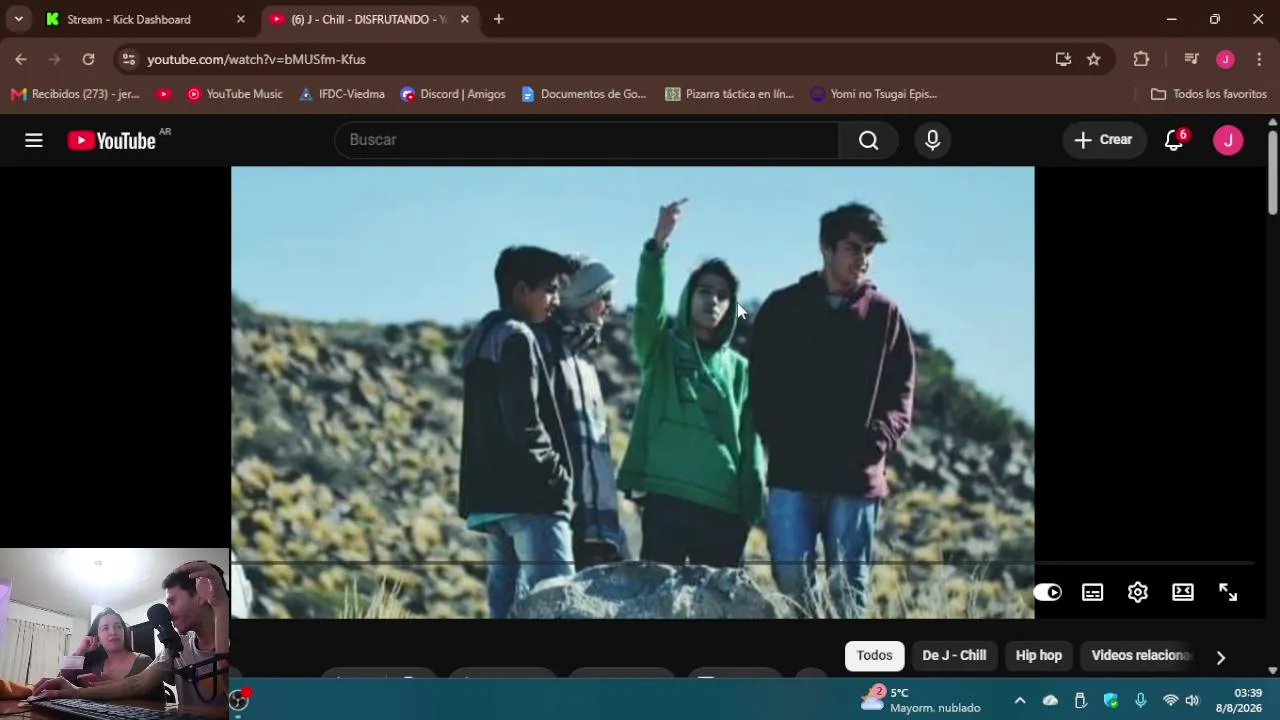1280x720 pixels.
Task: Open the Documentos de Google bookmark
Action: point(584,94)
